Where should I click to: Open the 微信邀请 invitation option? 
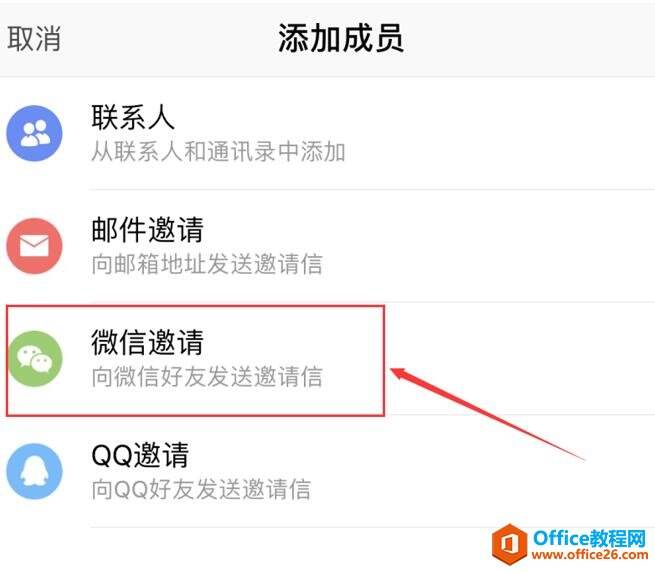pyautogui.click(x=147, y=342)
